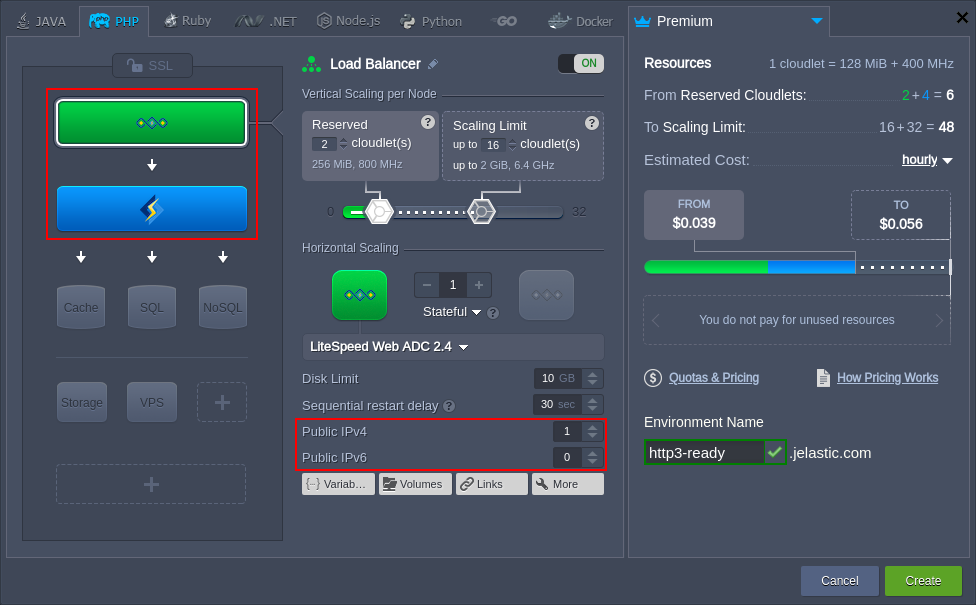Open the Volumes button

click(x=415, y=484)
